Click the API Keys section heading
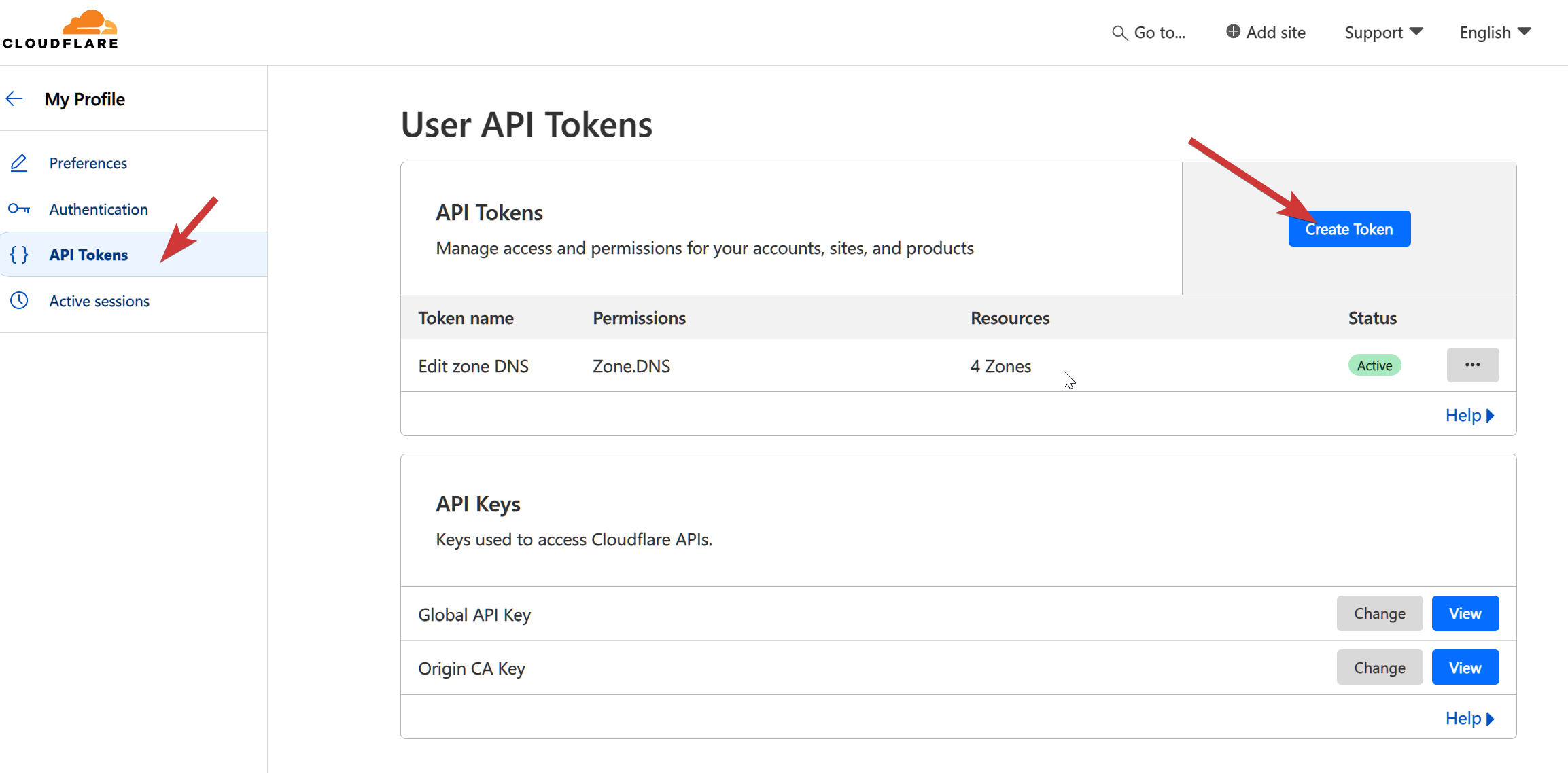1568x773 pixels. [478, 504]
